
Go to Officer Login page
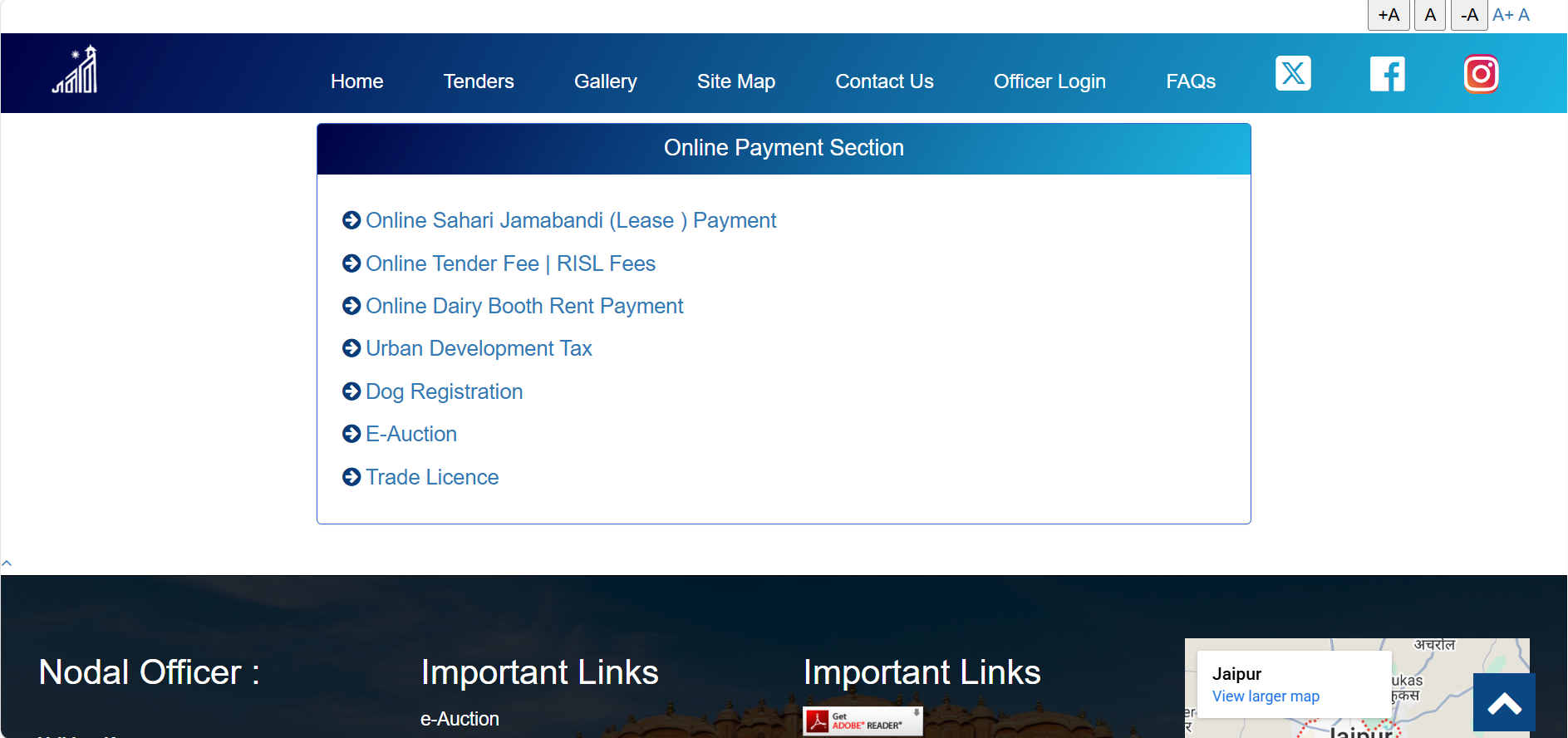1049,81
